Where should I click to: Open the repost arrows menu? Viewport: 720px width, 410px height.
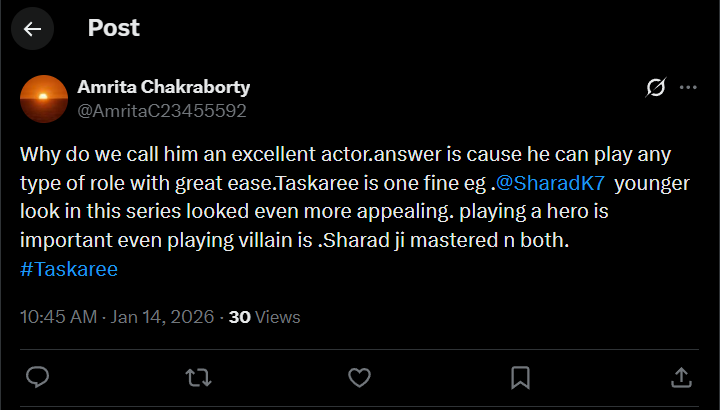(199, 377)
